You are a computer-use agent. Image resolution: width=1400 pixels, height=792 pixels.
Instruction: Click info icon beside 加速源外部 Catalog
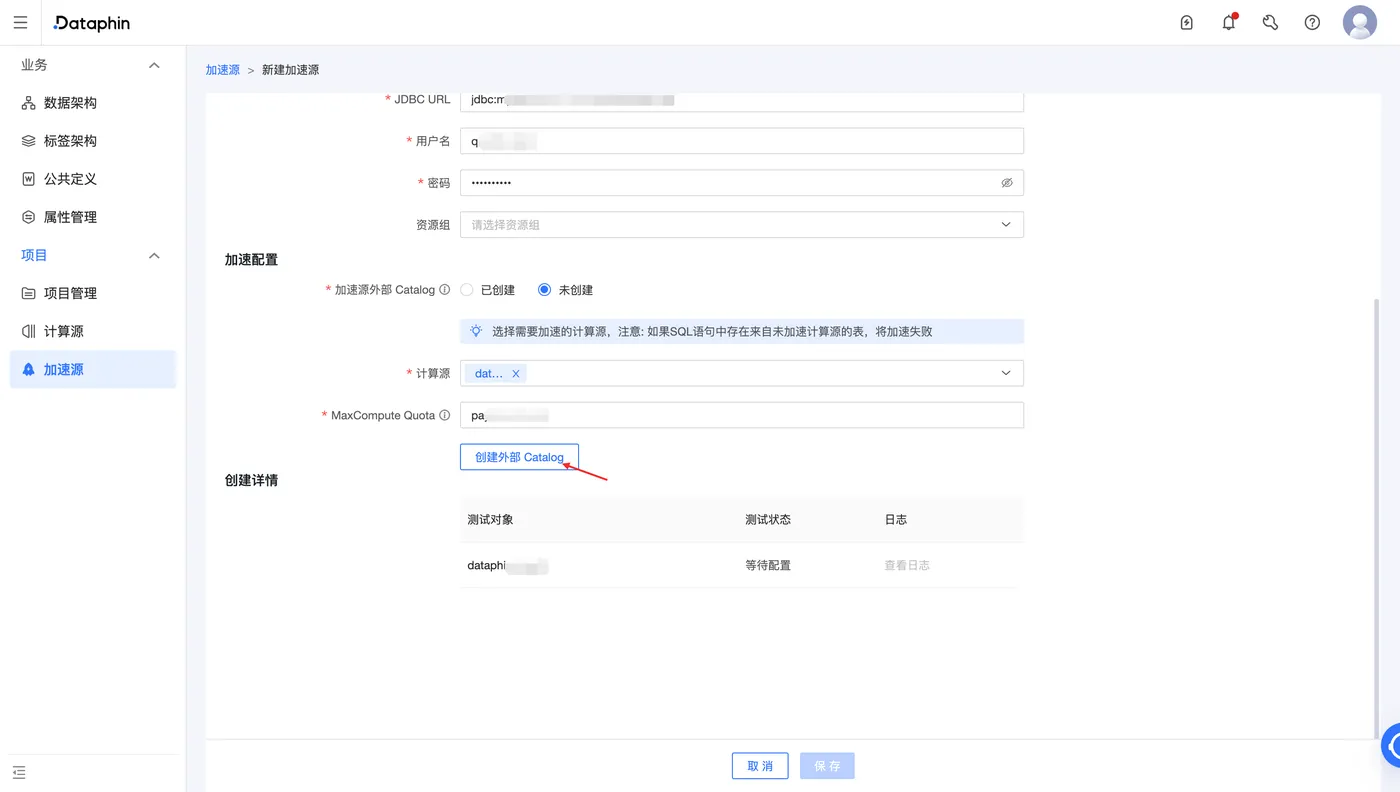click(445, 290)
